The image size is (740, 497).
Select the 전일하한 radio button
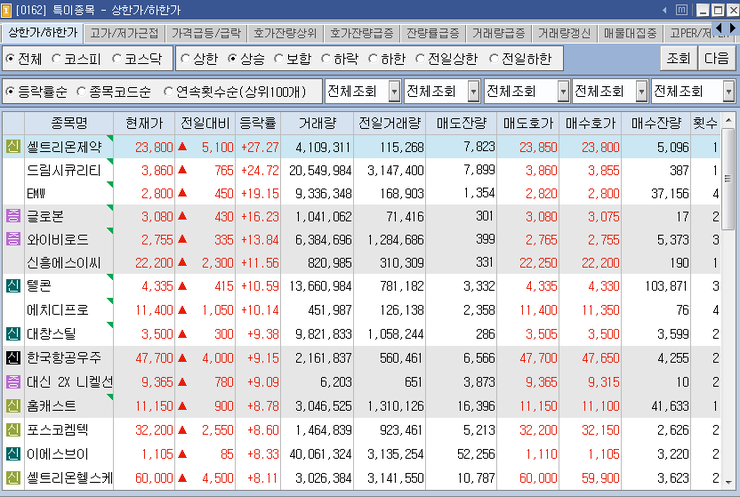(x=494, y=59)
